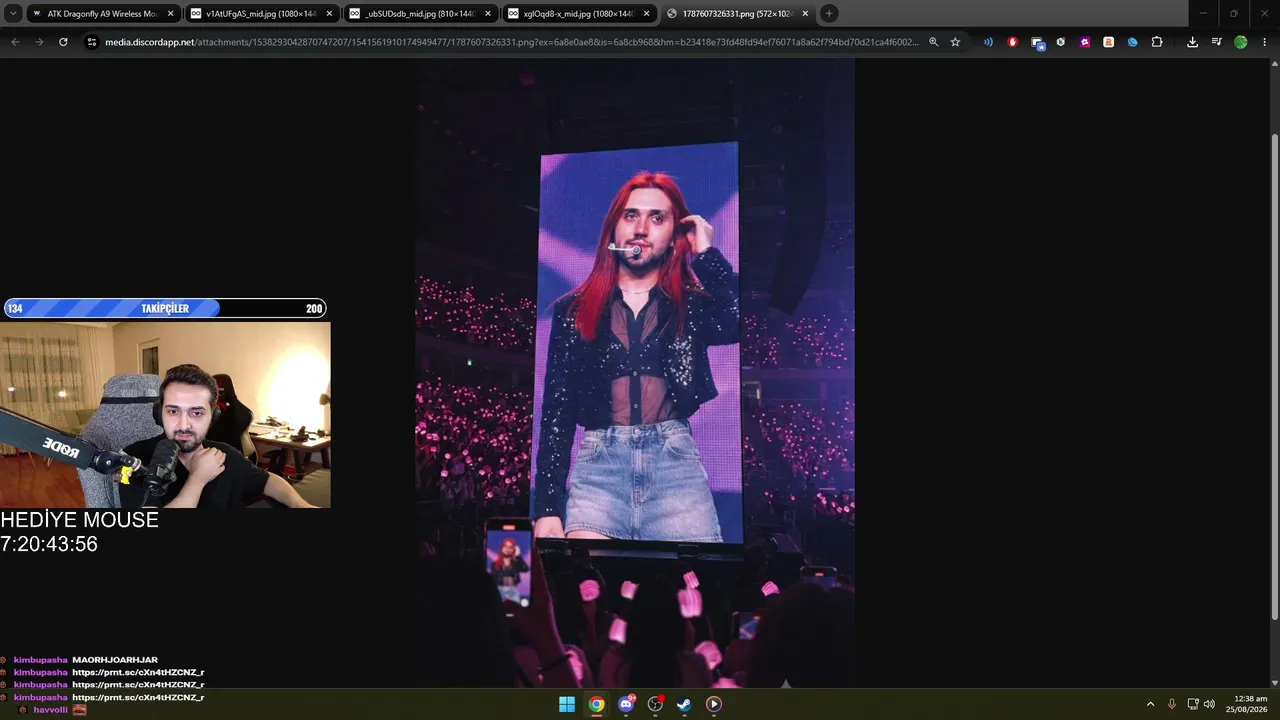Switch to the _ubSUDsdb_mid.jpg tab
The image size is (1280, 720).
[421, 14]
